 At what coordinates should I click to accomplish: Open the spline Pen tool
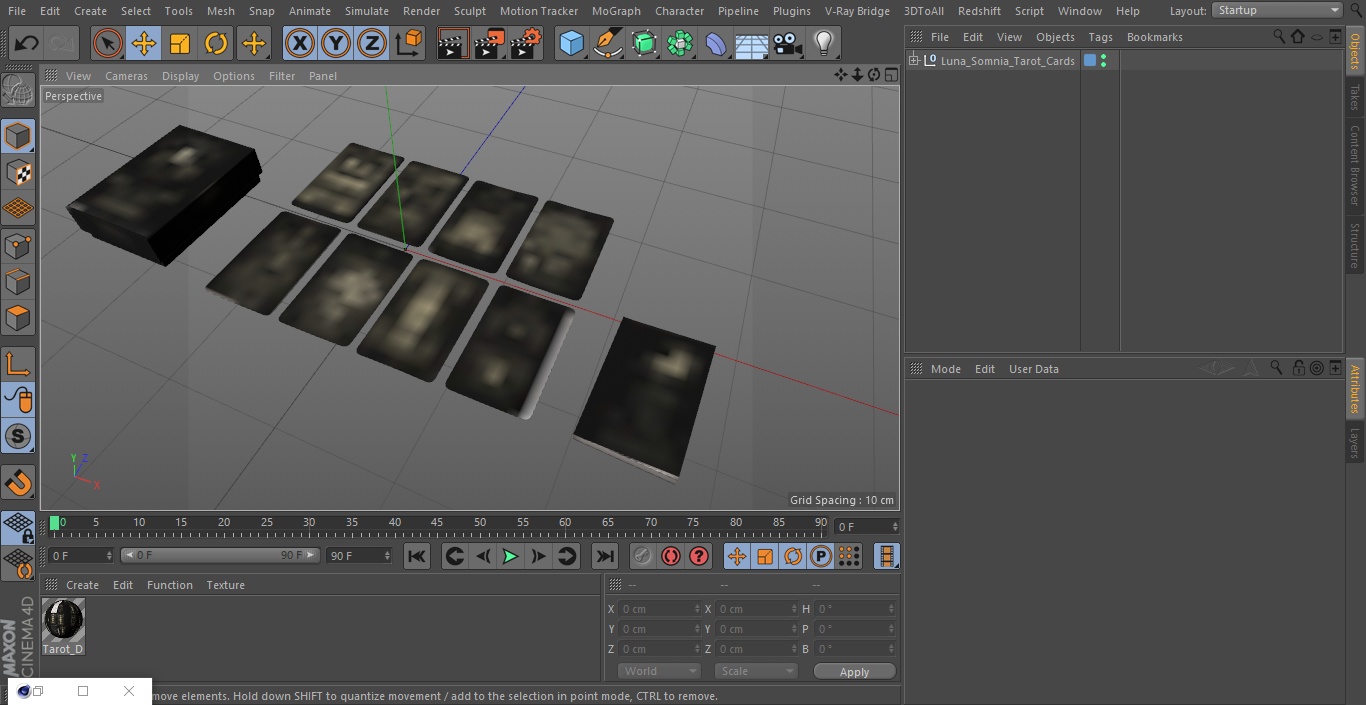coord(607,43)
